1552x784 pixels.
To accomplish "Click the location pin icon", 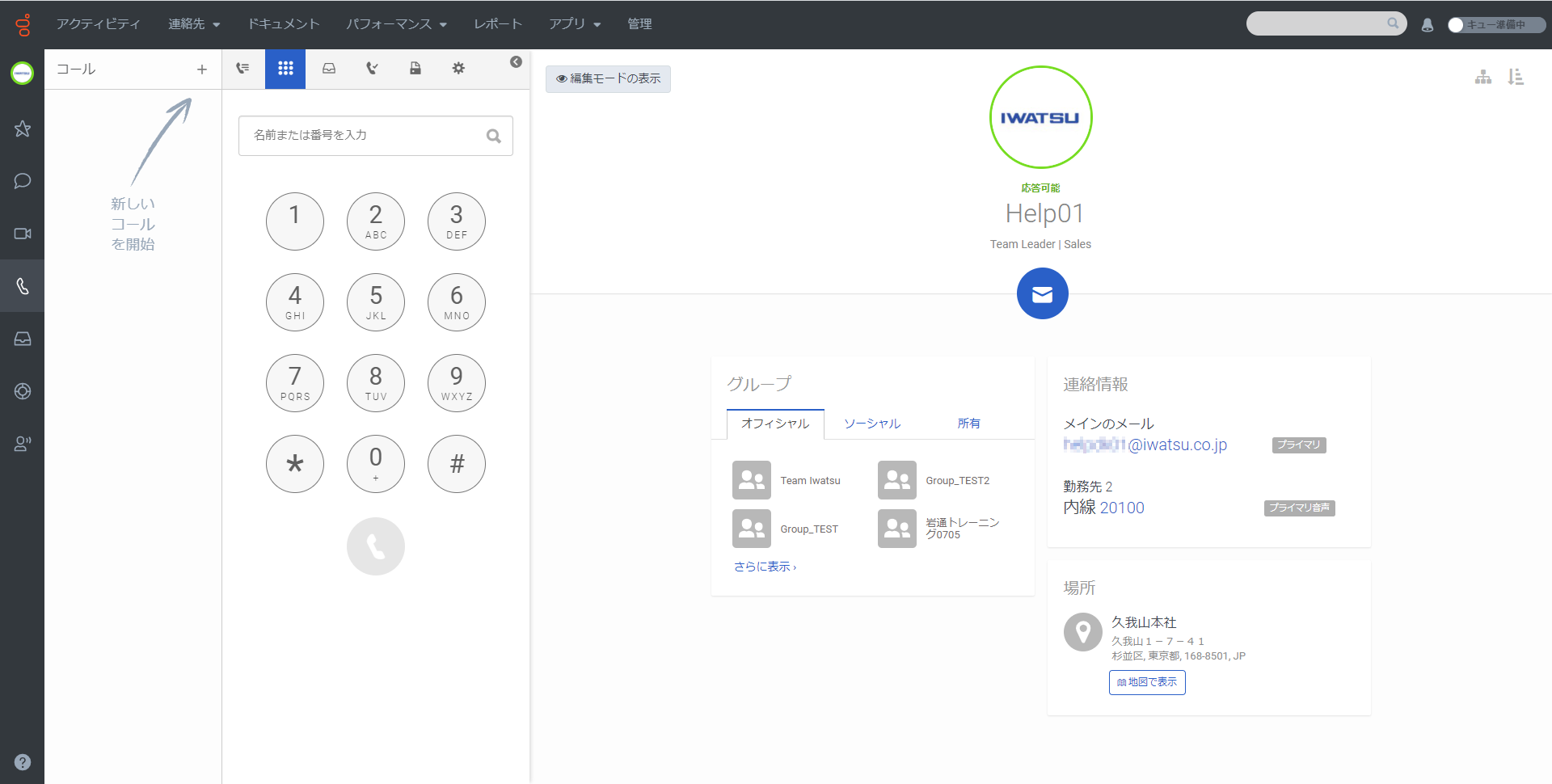I will tap(1083, 632).
